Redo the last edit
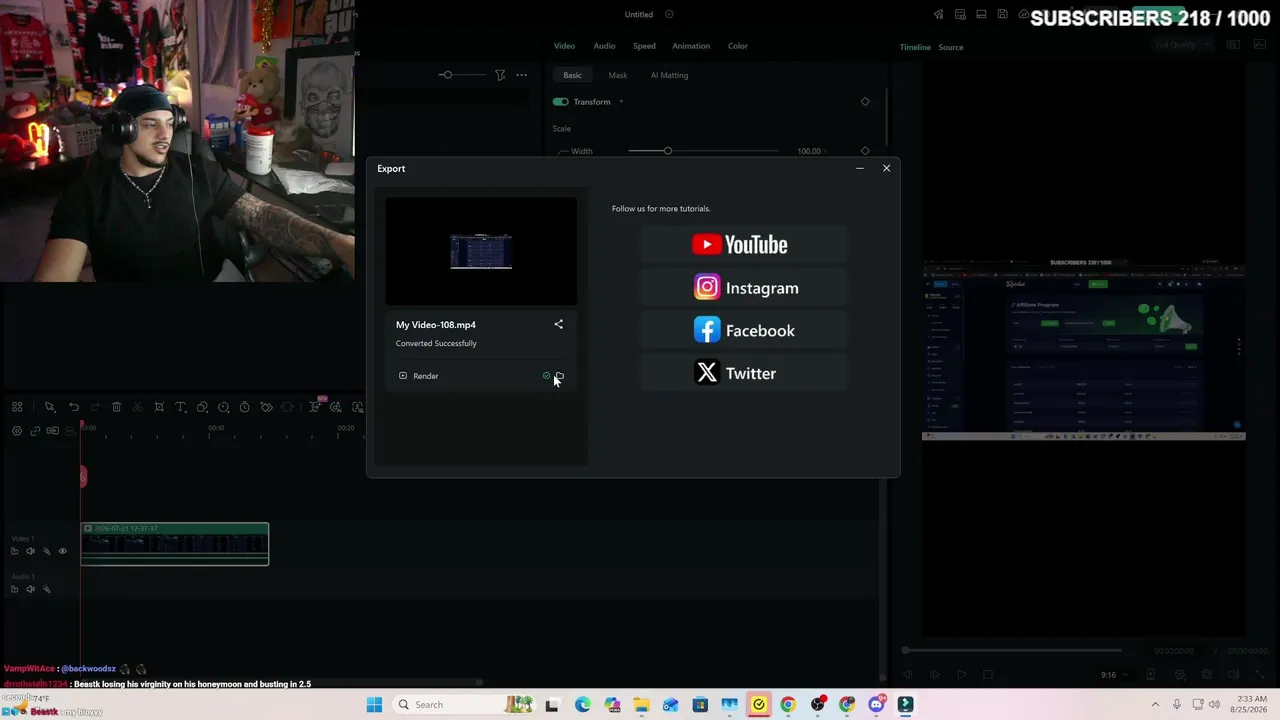Screen dimensions: 1280x720 pyautogui.click(x=95, y=407)
